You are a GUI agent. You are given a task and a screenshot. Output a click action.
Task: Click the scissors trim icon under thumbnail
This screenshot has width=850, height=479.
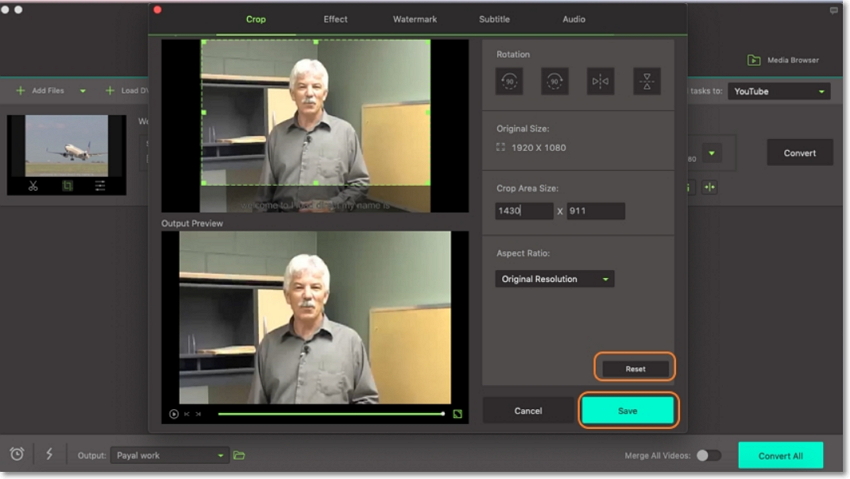pos(33,186)
